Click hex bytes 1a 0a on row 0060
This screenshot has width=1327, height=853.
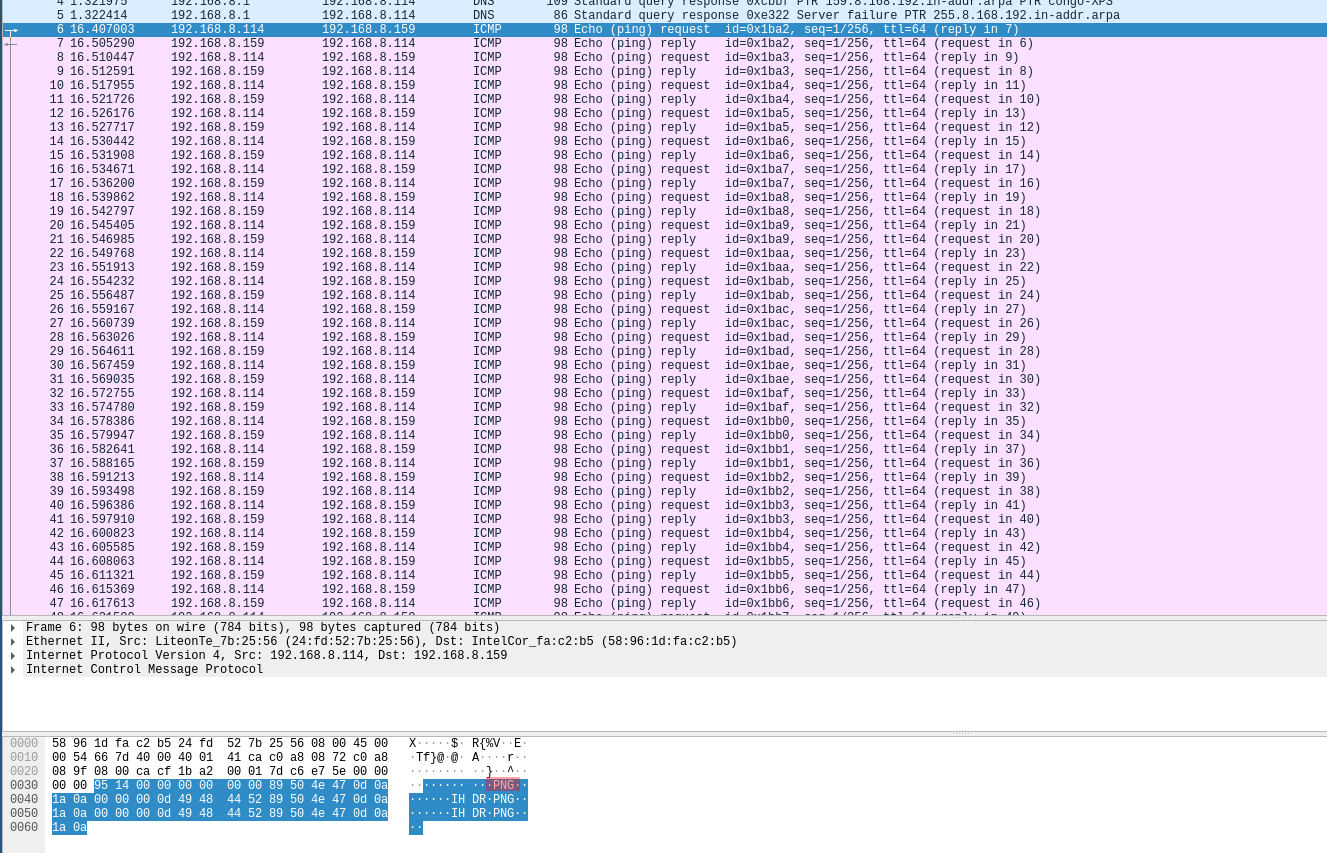[69, 828]
